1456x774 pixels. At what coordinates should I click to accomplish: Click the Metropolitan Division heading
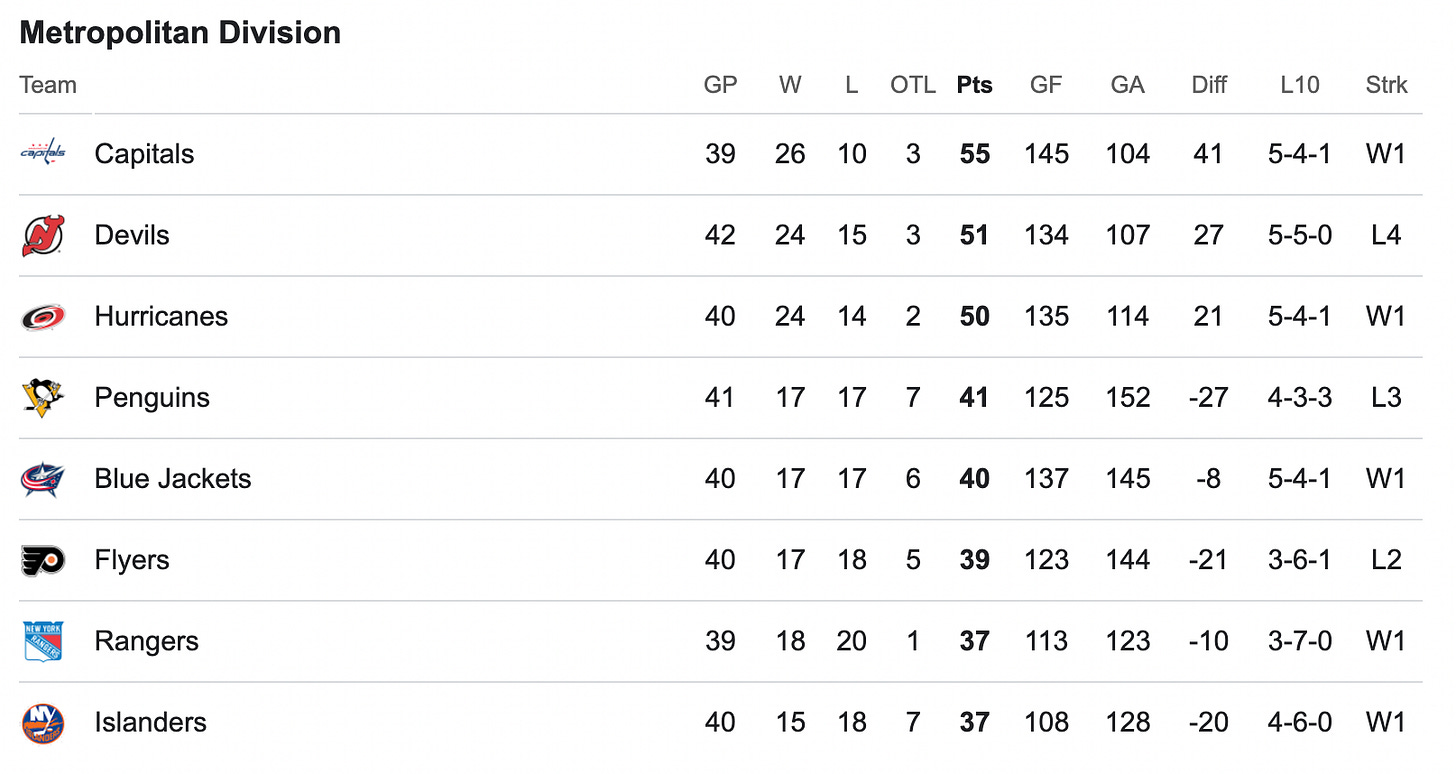click(x=180, y=32)
